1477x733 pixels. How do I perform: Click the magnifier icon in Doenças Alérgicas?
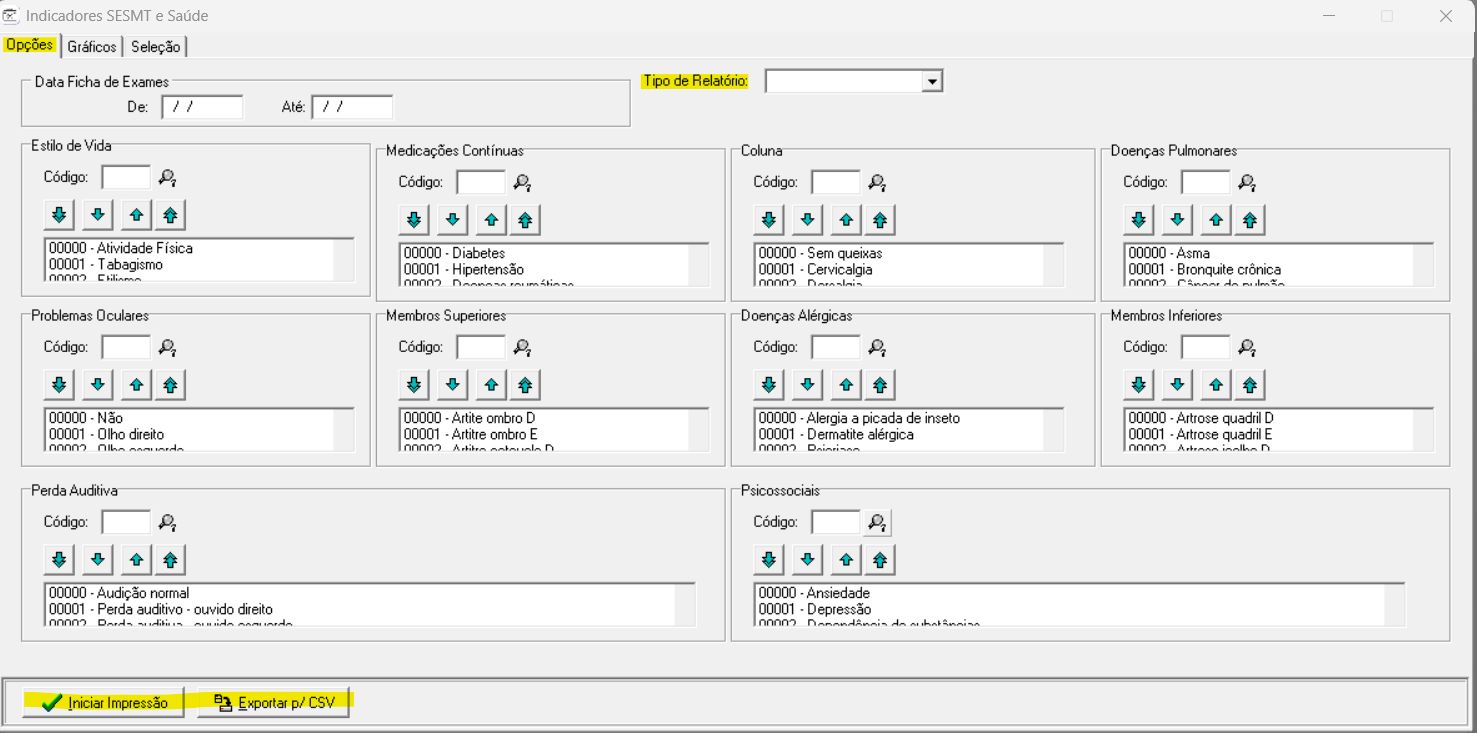(x=877, y=347)
